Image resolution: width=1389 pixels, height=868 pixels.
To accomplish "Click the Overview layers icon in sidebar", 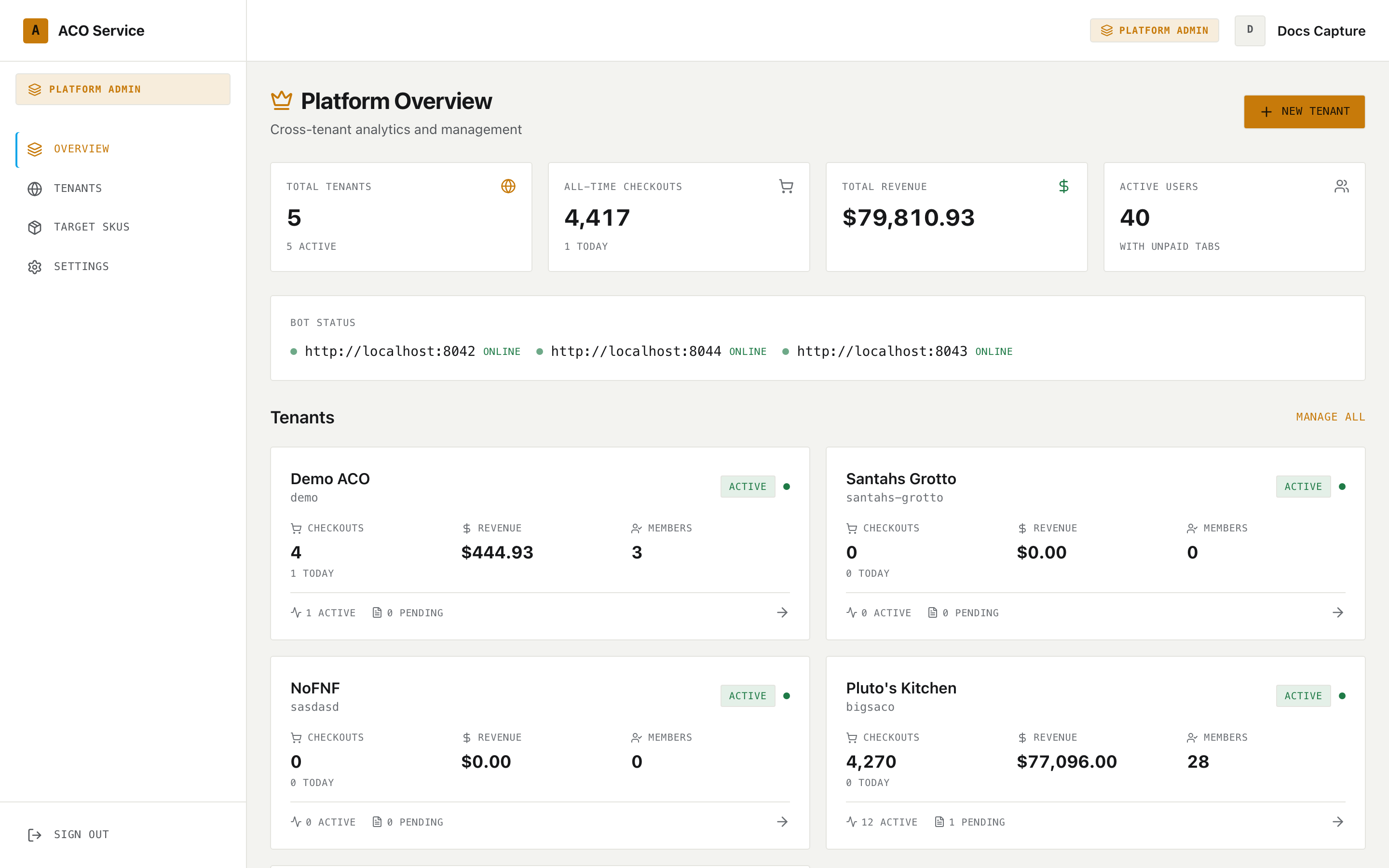I will (x=34, y=149).
